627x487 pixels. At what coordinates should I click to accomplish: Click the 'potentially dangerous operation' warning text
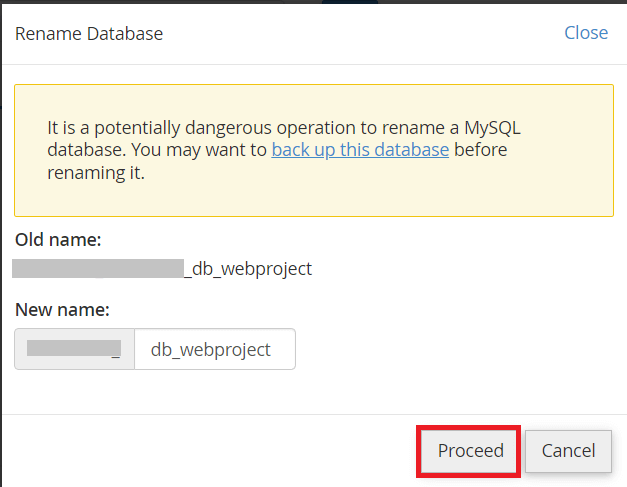[225, 128]
